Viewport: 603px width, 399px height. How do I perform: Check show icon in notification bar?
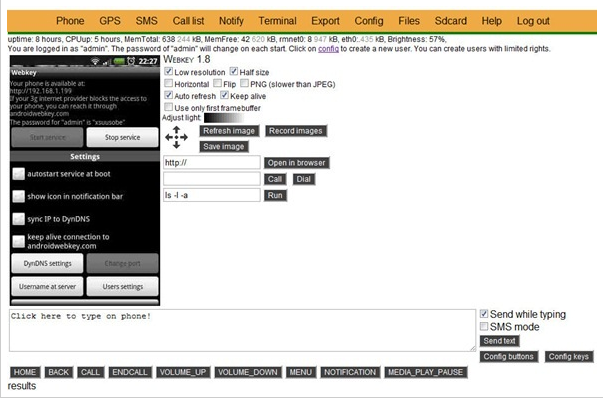tap(18, 196)
